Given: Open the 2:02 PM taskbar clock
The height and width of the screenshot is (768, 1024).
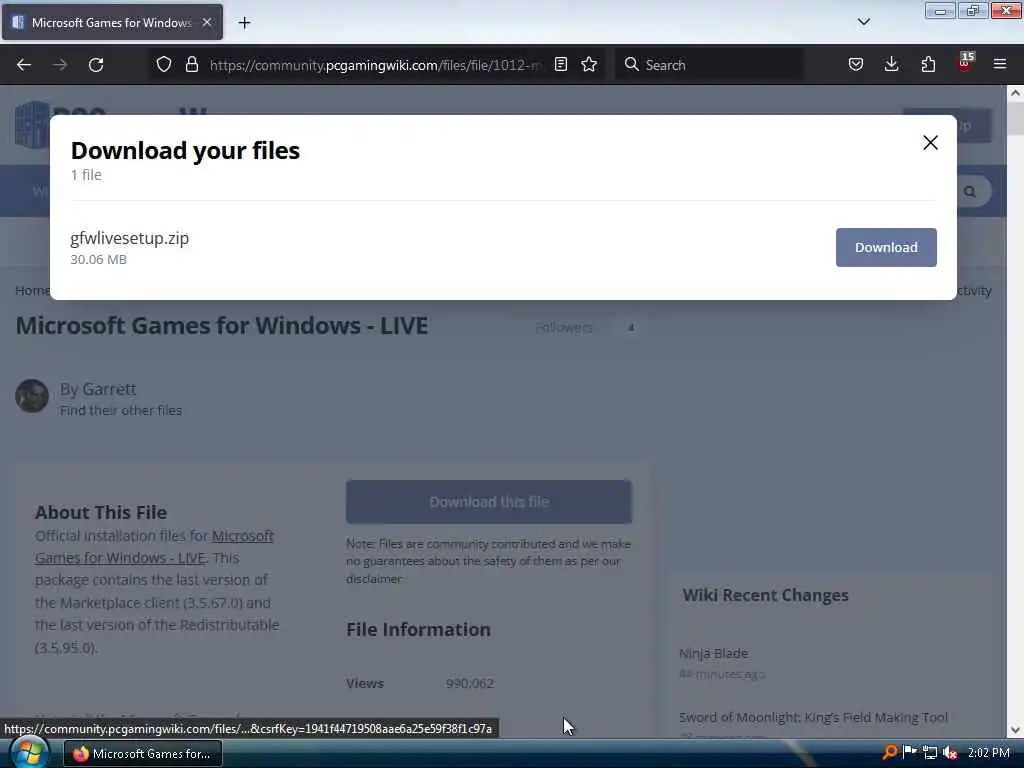Looking at the screenshot, I should pyautogui.click(x=989, y=753).
